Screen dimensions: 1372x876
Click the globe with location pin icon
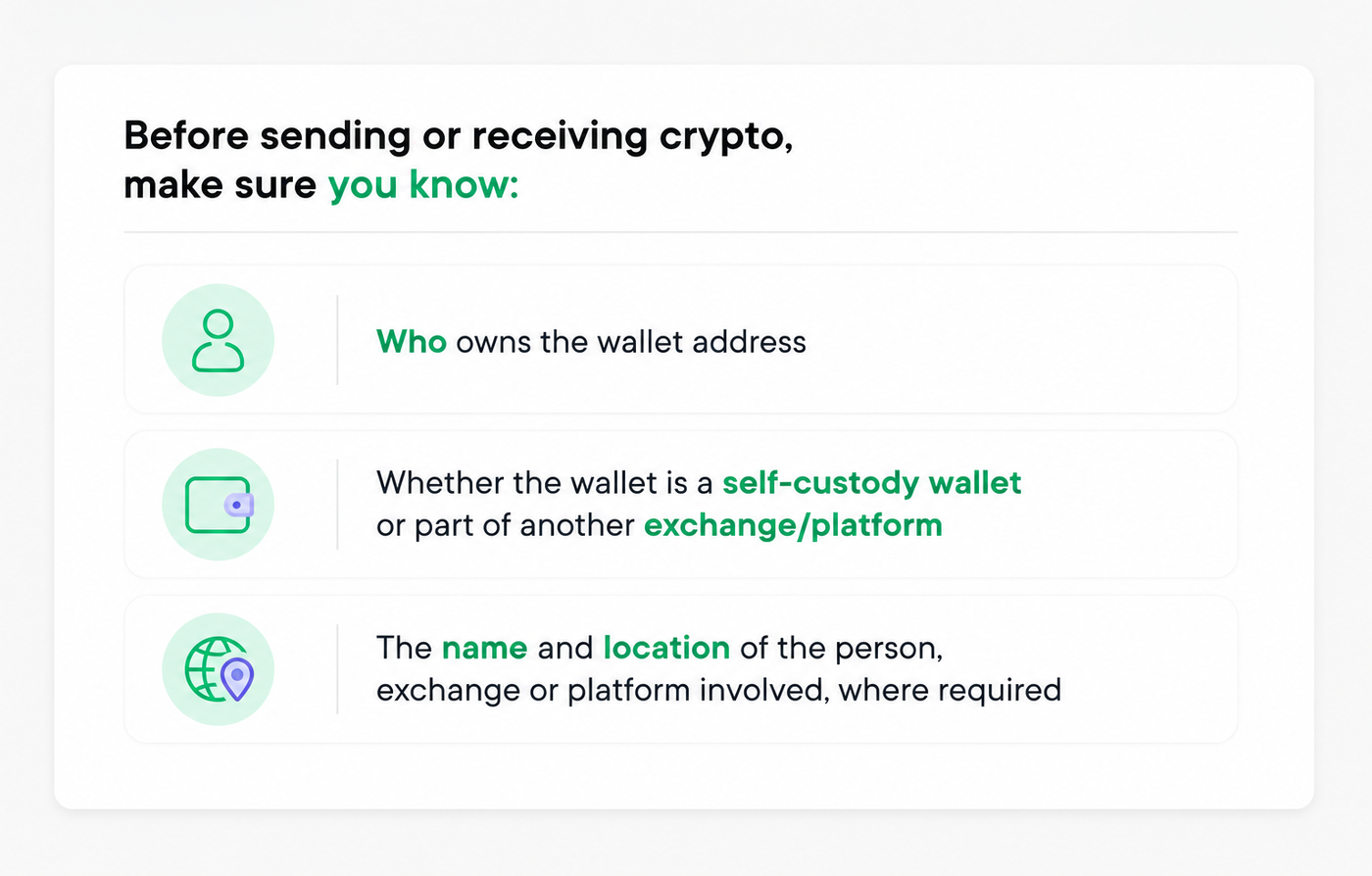[218, 669]
